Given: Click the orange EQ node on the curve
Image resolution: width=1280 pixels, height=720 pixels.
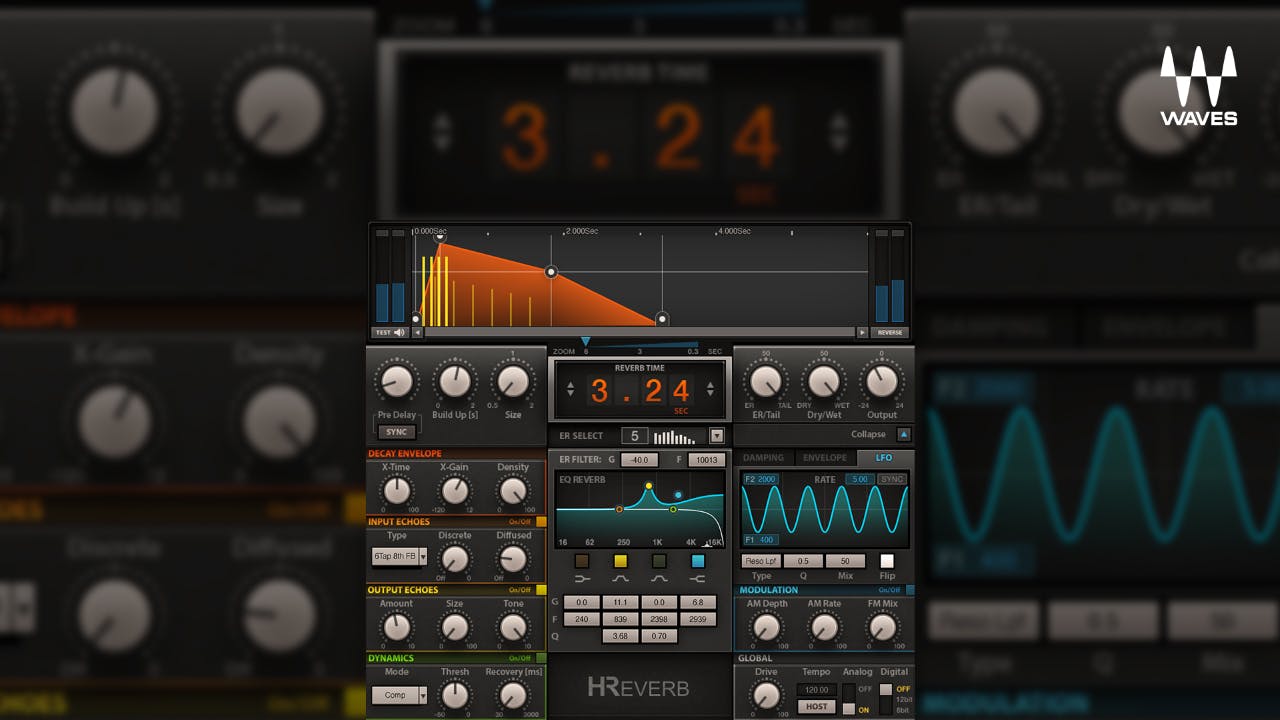Looking at the screenshot, I should [619, 509].
